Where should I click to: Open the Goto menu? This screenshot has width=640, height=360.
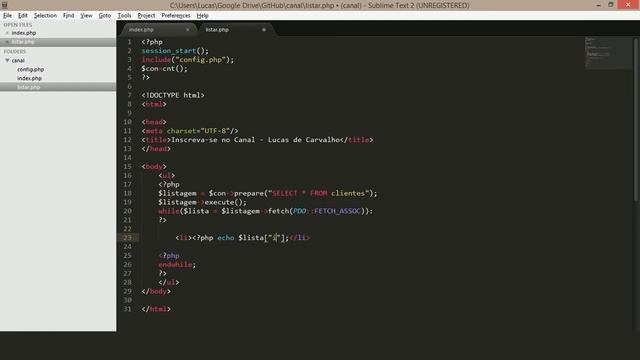click(104, 16)
